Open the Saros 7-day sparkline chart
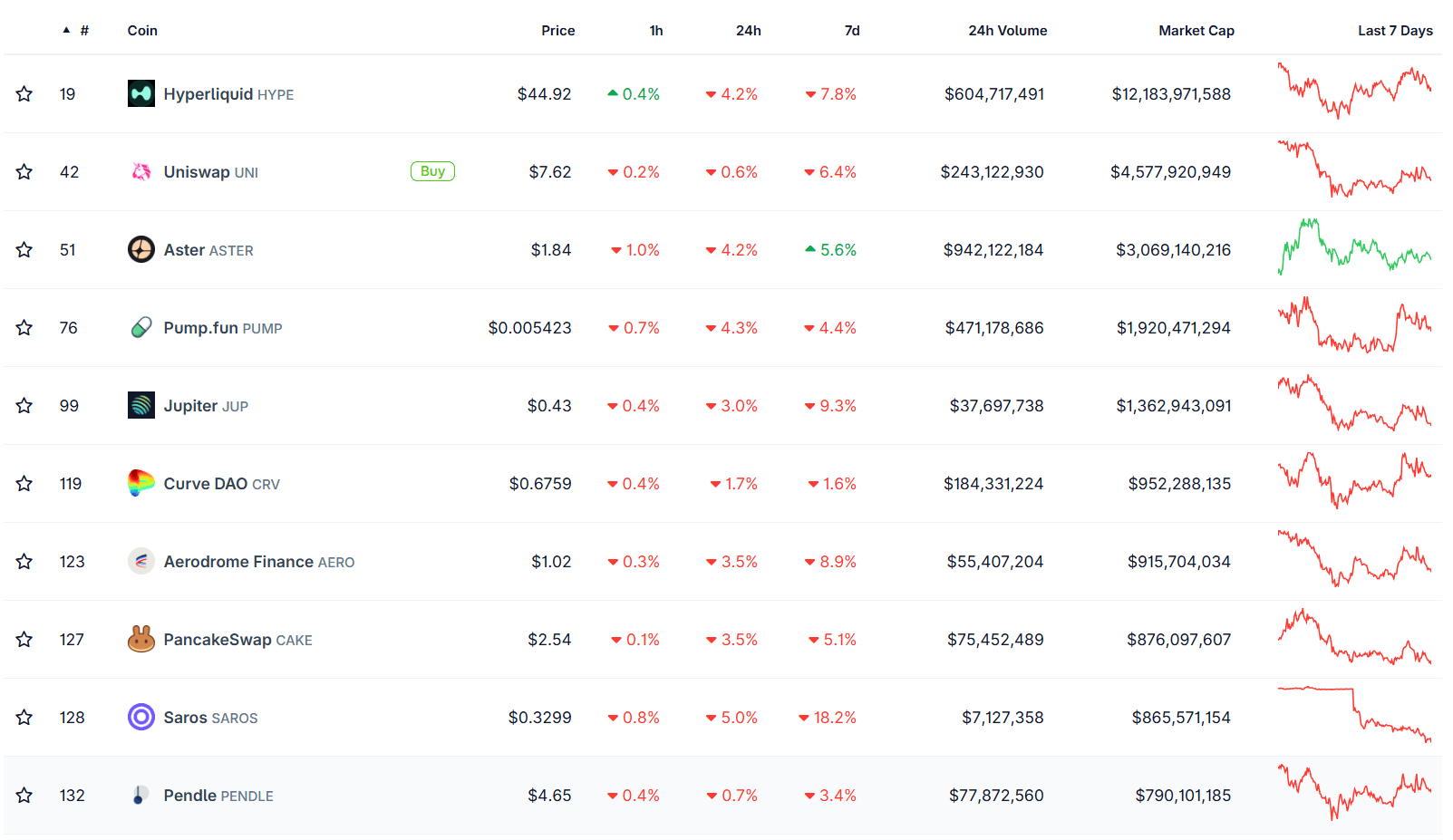Viewport: 1453px width, 840px height. point(1354,715)
